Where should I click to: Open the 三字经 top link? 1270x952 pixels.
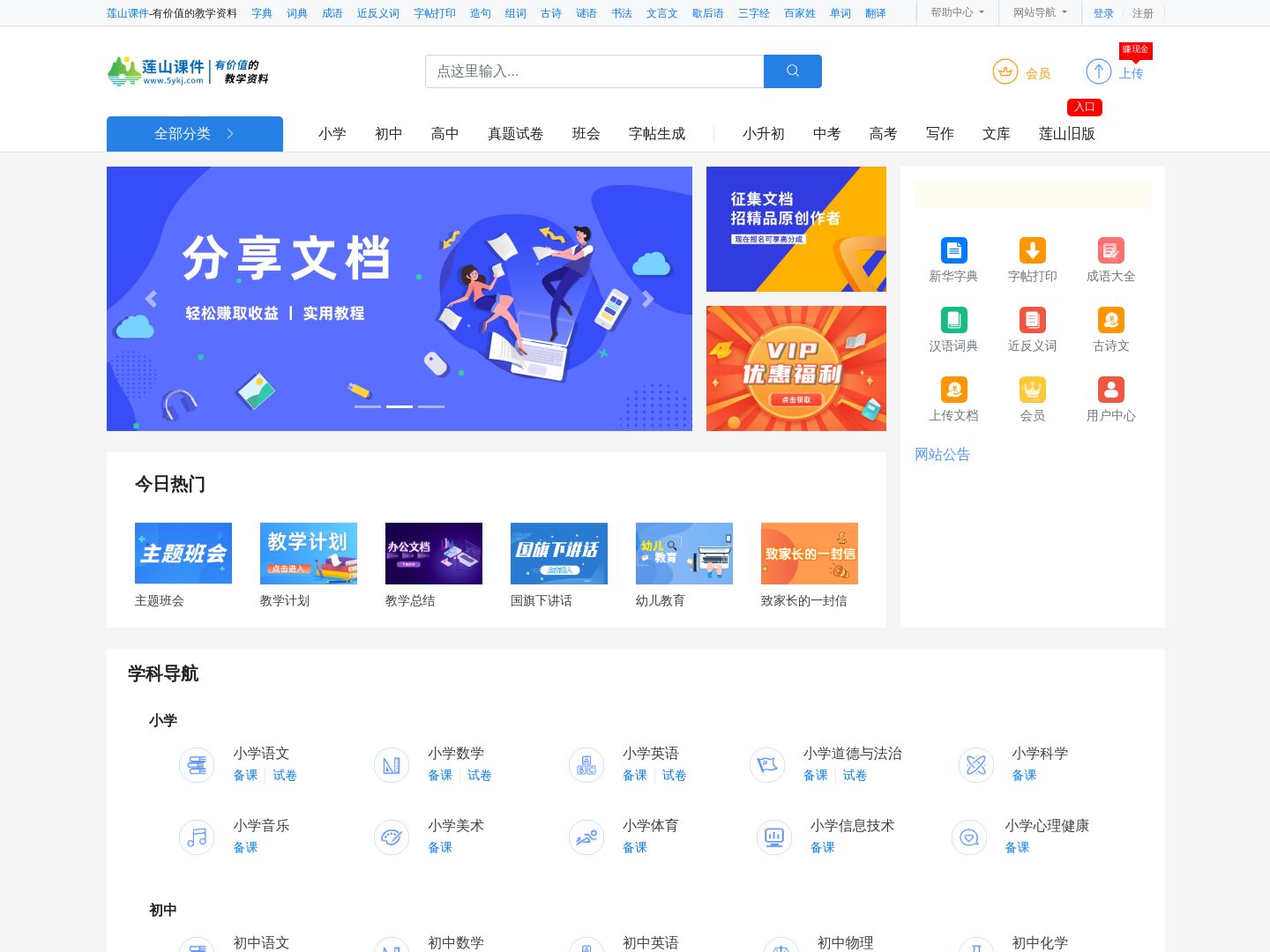pyautogui.click(x=754, y=13)
